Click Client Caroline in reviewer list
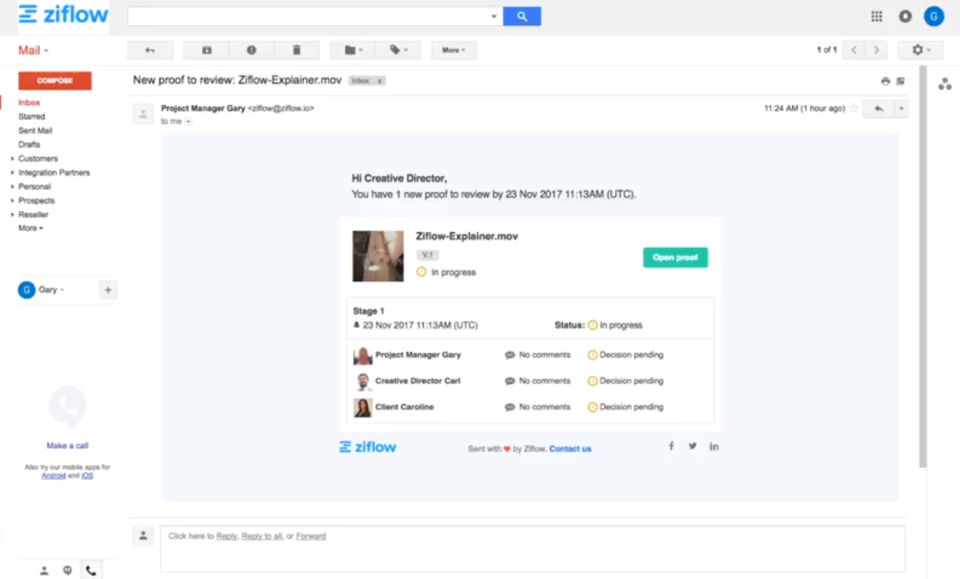Image resolution: width=960 pixels, height=579 pixels. pyautogui.click(x=404, y=407)
